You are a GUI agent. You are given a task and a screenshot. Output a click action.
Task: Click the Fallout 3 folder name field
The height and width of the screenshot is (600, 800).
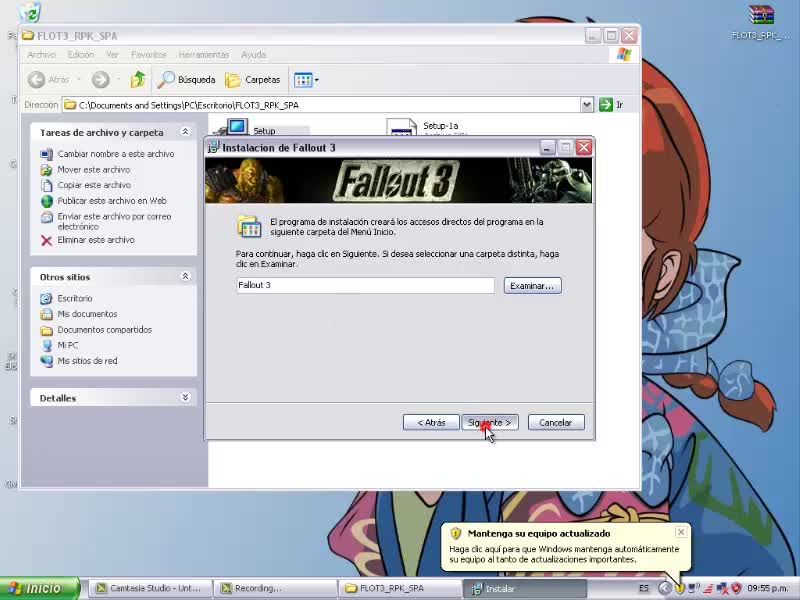365,285
